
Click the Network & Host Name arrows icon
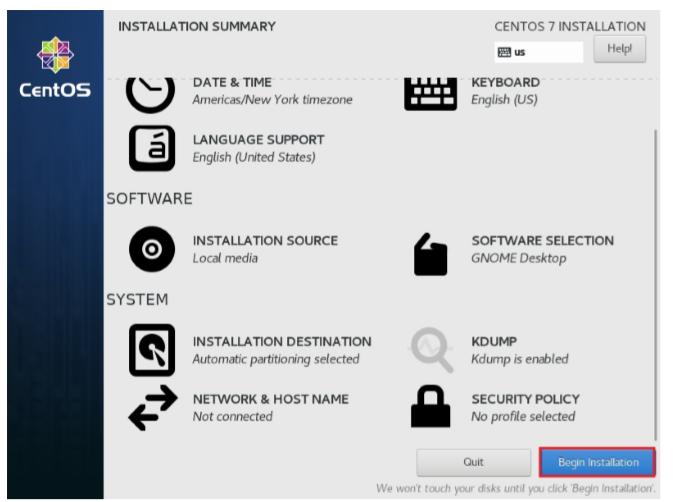150,407
